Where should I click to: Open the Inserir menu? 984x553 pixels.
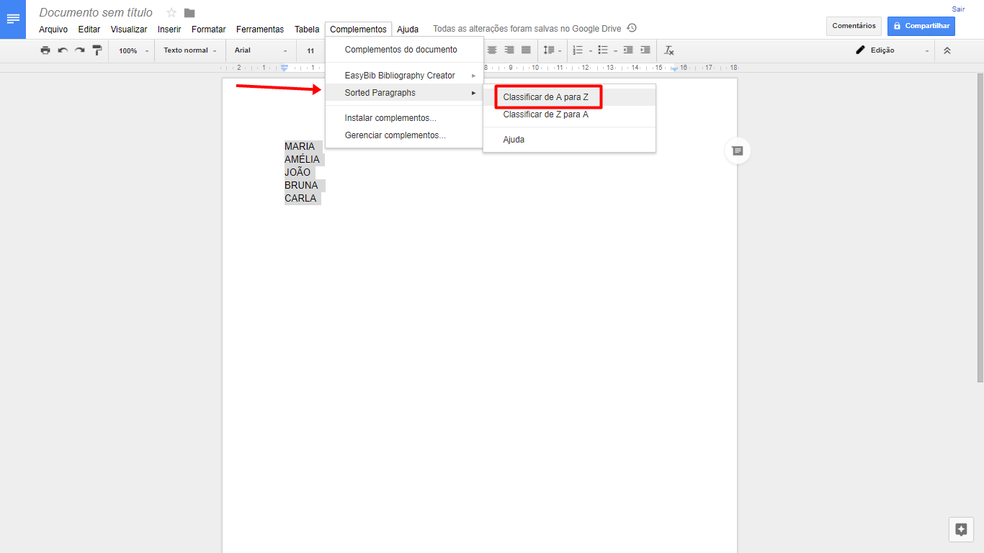pyautogui.click(x=169, y=30)
